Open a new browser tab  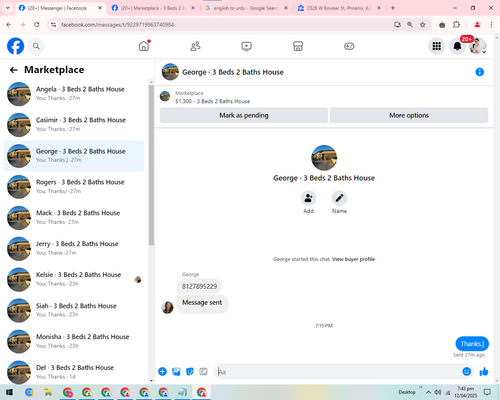[393, 8]
